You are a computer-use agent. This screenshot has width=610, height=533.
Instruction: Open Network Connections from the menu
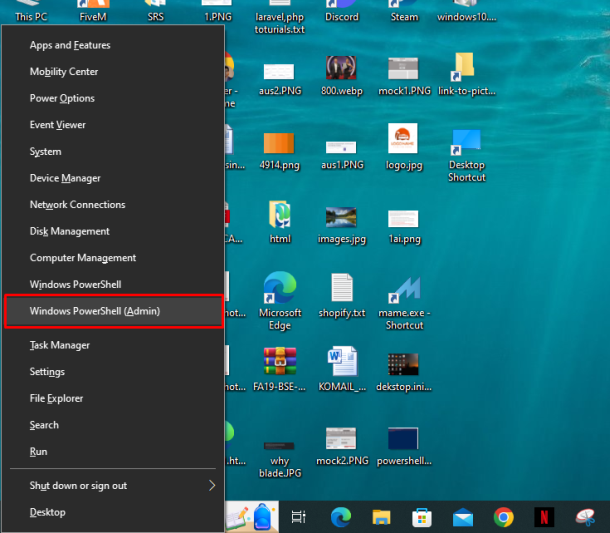tap(78, 204)
